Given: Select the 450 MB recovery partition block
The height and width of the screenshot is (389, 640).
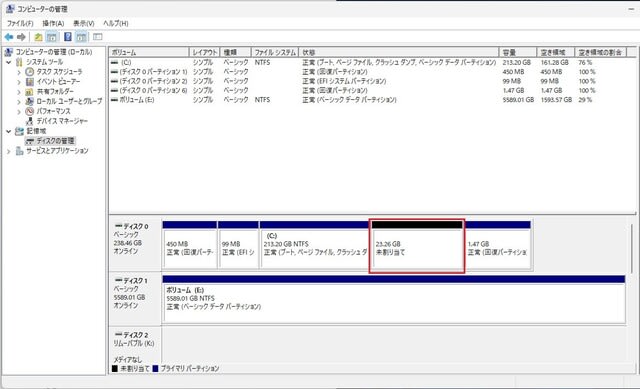Looking at the screenshot, I should tap(189, 245).
